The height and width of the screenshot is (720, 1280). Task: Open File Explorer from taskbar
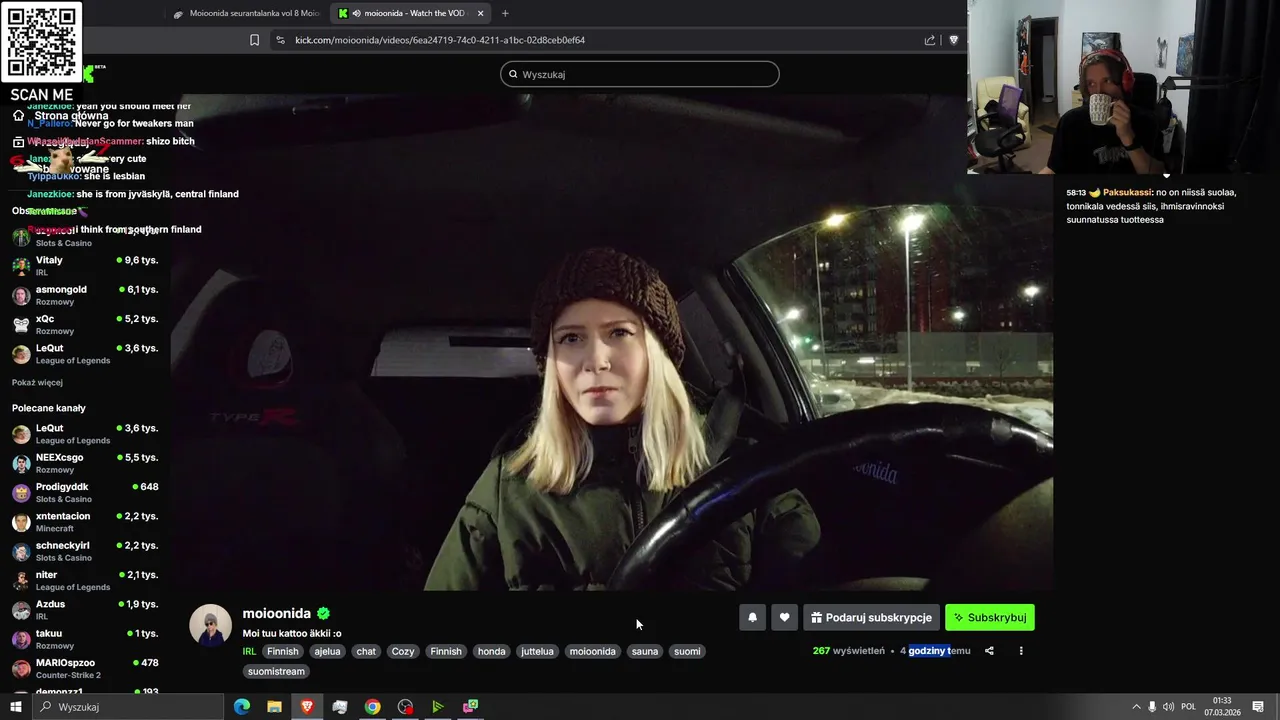274,707
